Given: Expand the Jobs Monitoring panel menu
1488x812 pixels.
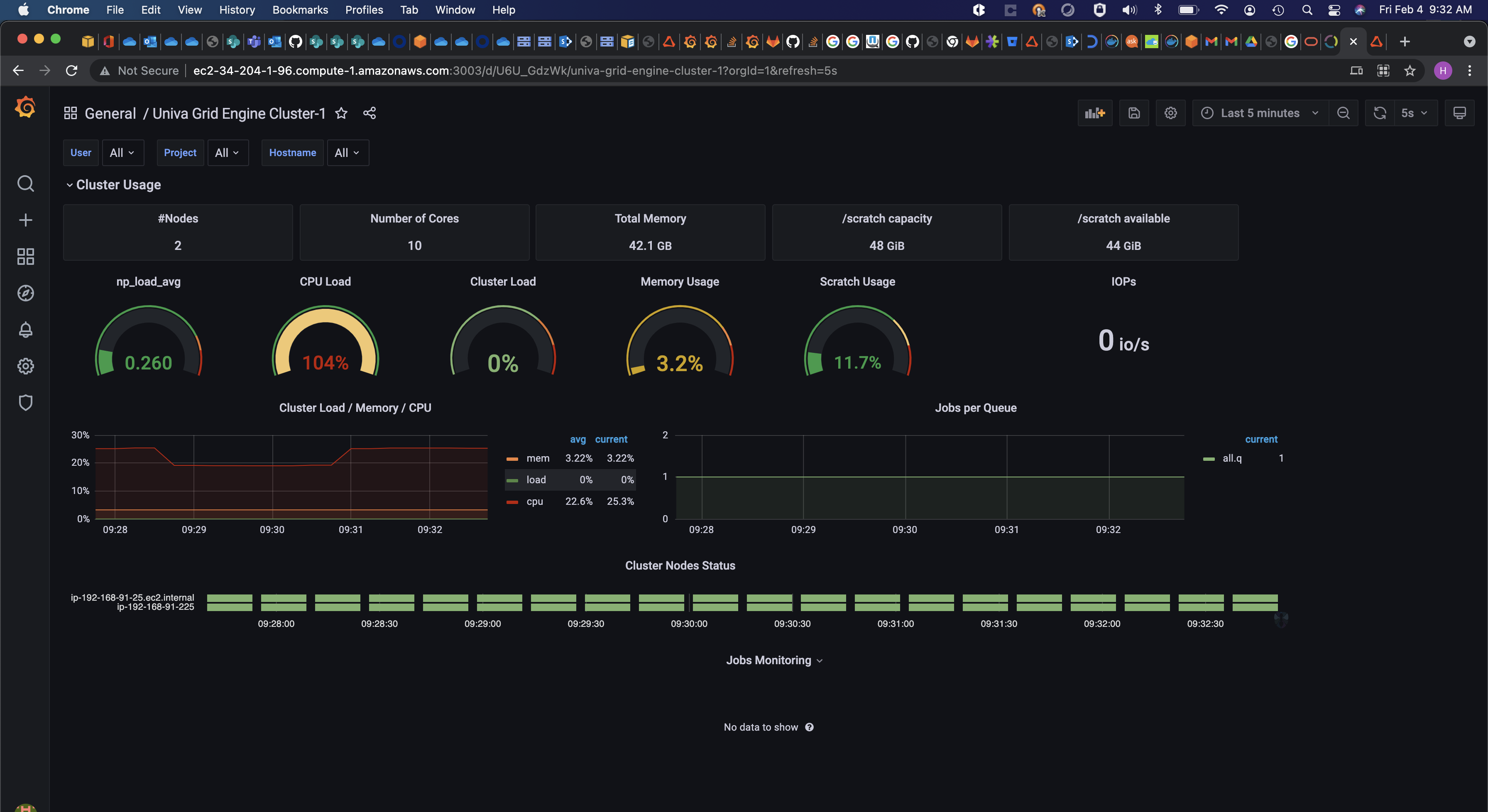Looking at the screenshot, I should (774, 661).
